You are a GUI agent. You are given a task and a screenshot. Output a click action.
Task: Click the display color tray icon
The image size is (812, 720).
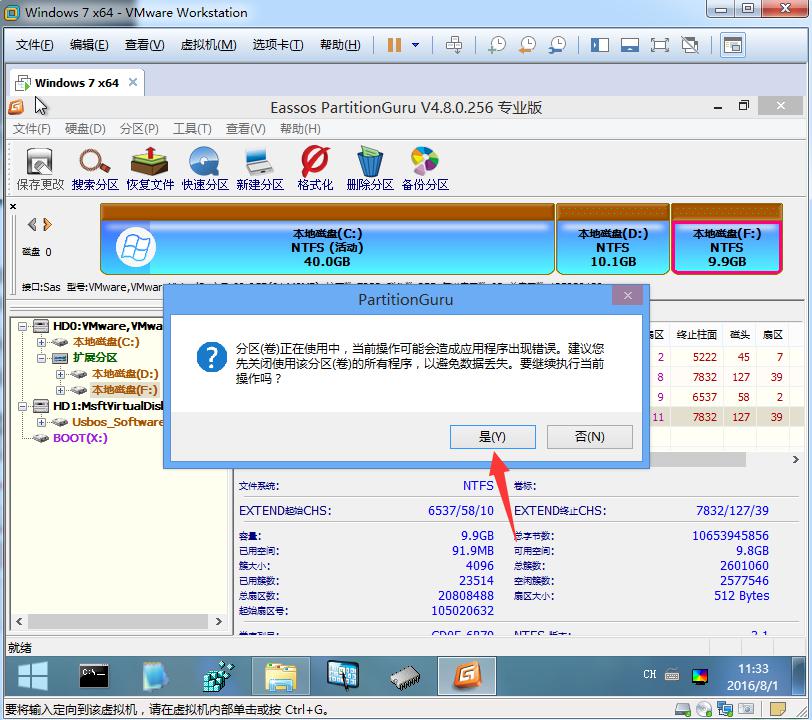coord(700,675)
